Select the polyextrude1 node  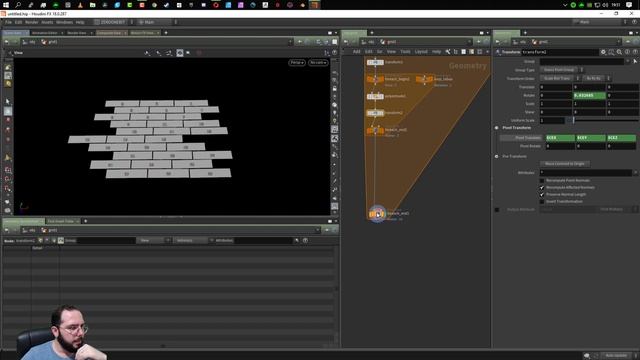pyautogui.click(x=375, y=96)
